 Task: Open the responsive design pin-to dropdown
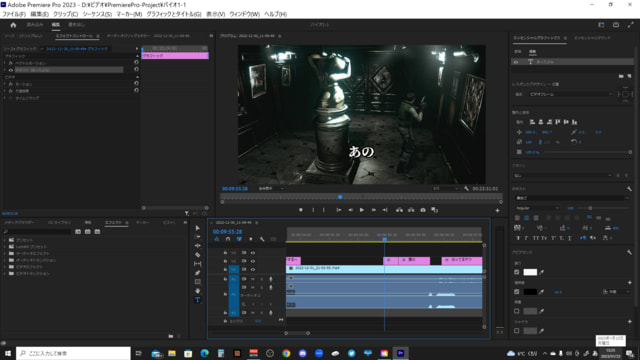pyautogui.click(x=570, y=94)
